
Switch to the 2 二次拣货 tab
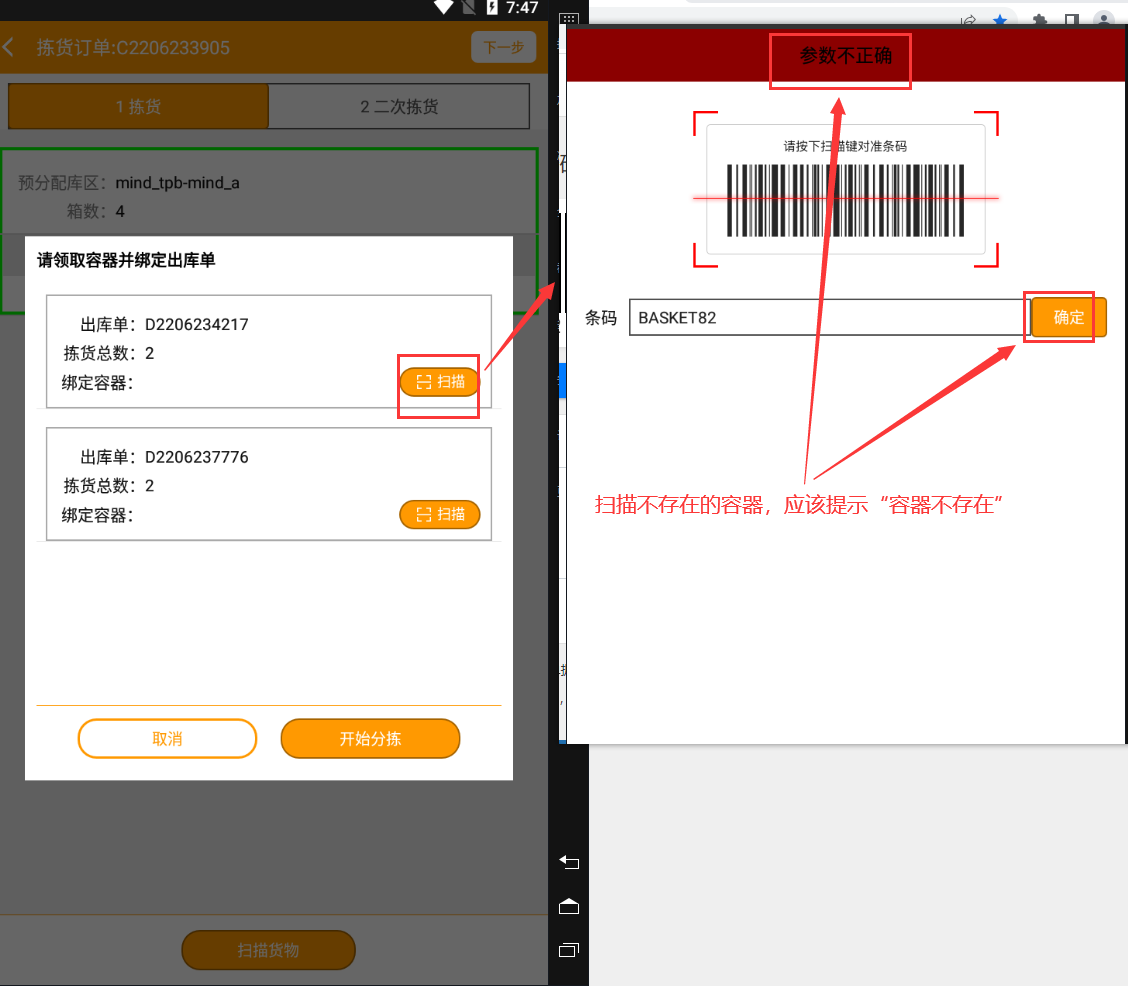(399, 106)
